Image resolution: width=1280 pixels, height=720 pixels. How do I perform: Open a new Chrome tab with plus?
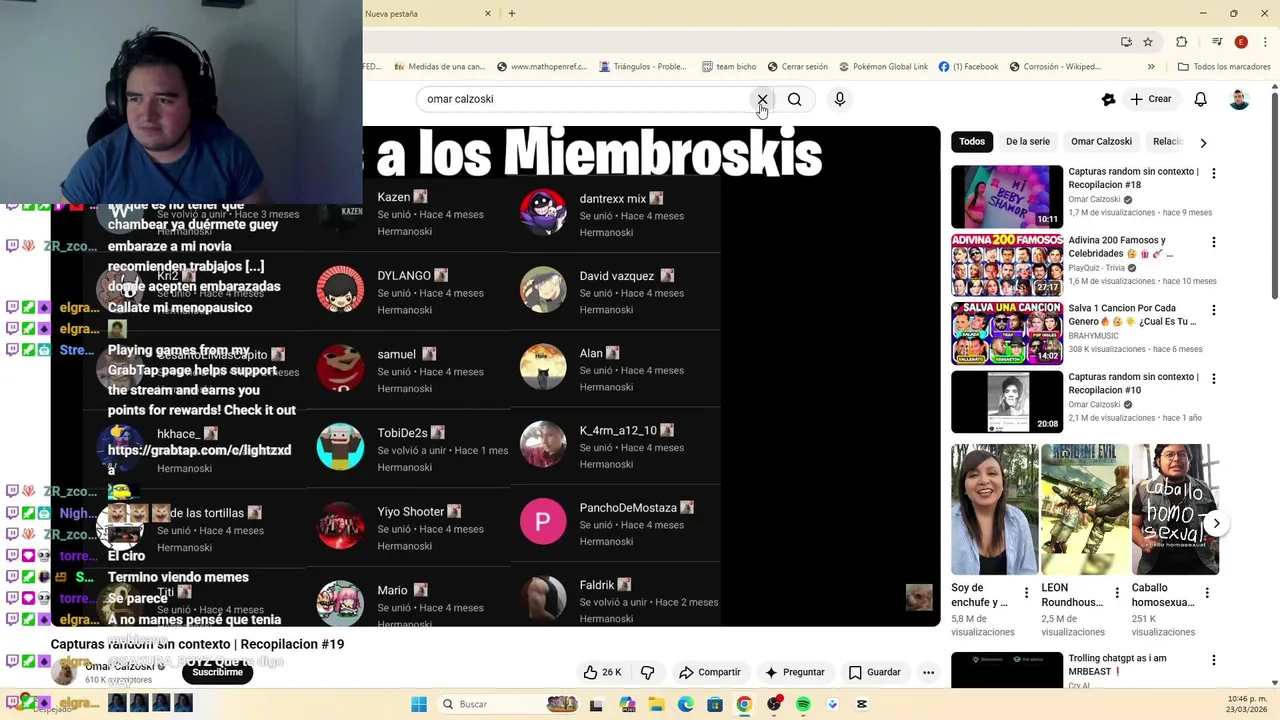click(x=512, y=13)
